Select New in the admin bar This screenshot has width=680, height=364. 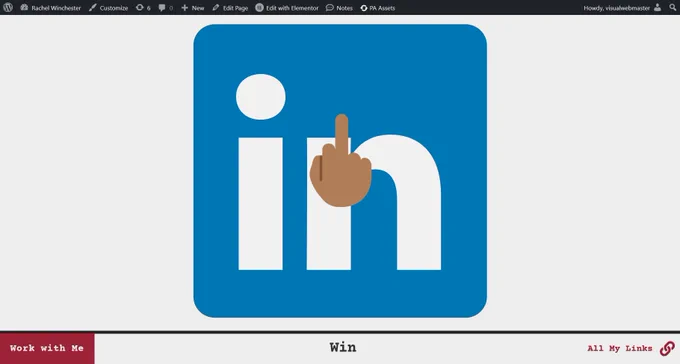[x=193, y=8]
